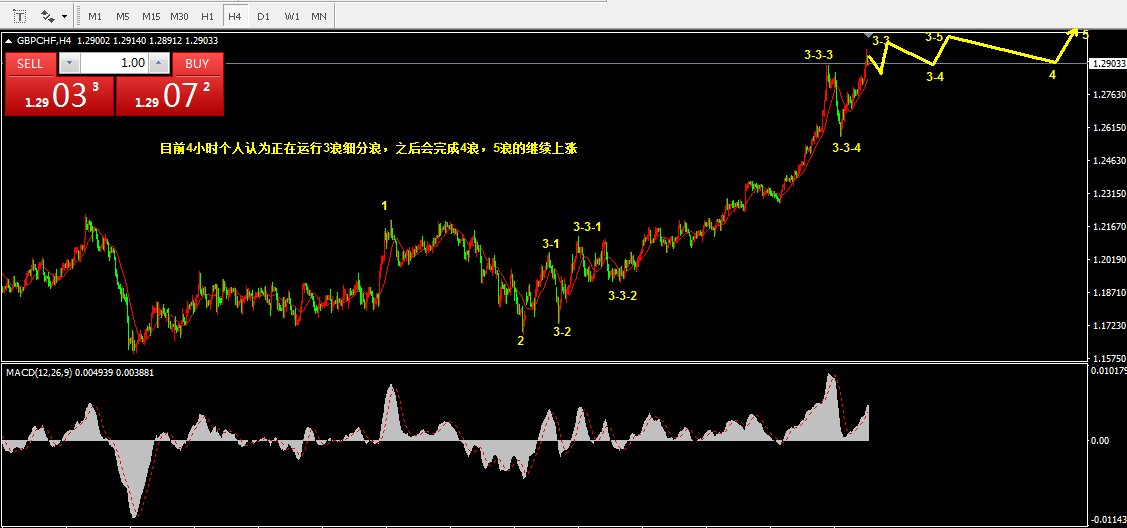Switch chart to W1 weekly timeframe
Screen dimensions: 1127x528
pos(291,16)
